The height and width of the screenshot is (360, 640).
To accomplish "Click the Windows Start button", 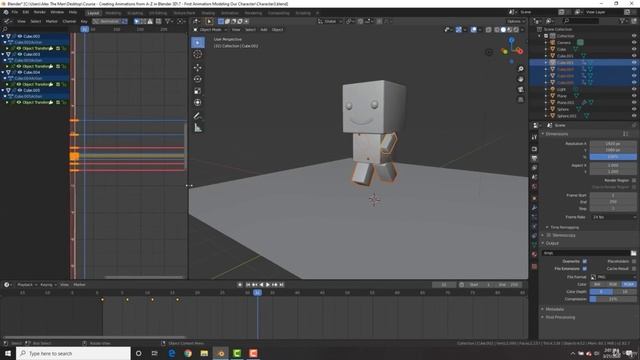I will [x=8, y=353].
